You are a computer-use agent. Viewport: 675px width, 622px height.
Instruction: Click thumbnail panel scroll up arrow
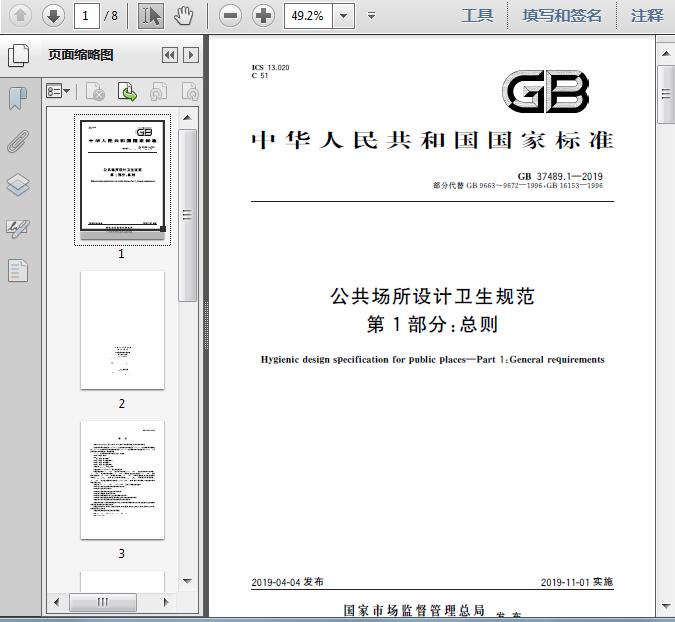187,118
